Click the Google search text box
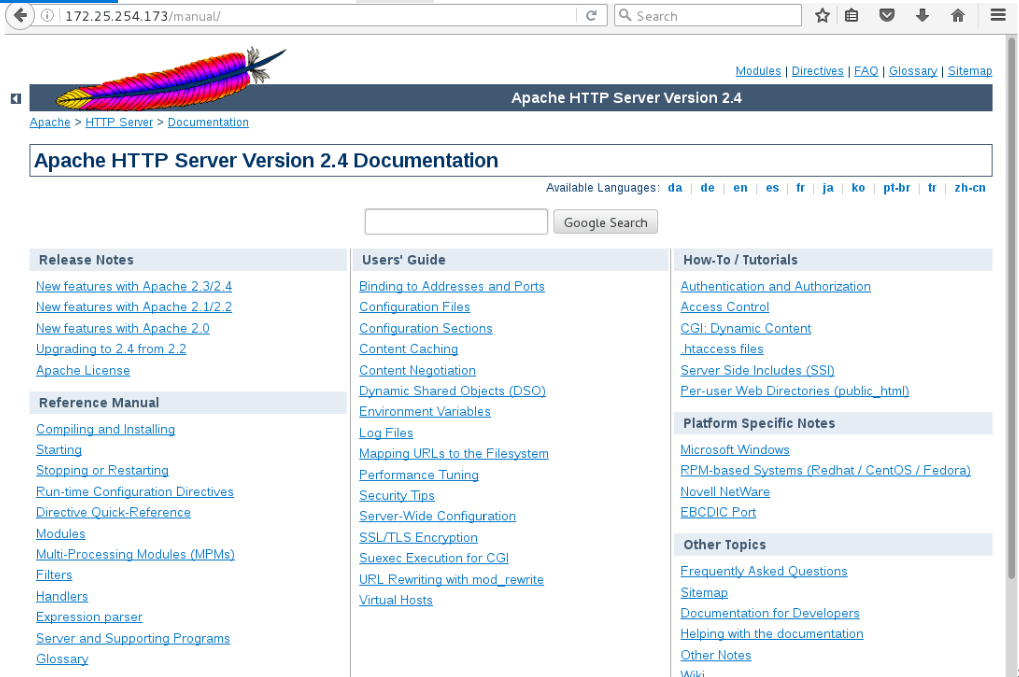Screen dimensions: 1019x677 [456, 222]
